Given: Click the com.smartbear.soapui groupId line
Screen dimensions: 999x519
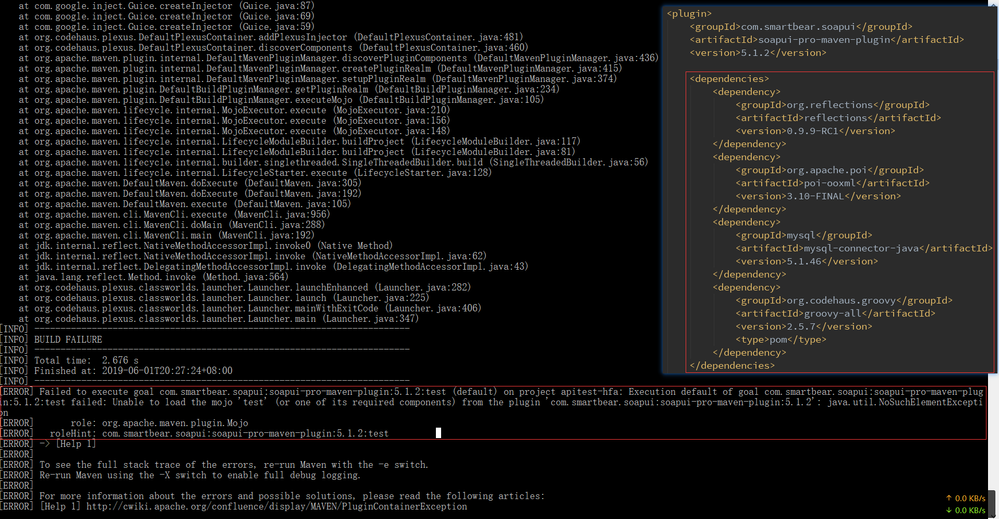Looking at the screenshot, I should click(800, 27).
